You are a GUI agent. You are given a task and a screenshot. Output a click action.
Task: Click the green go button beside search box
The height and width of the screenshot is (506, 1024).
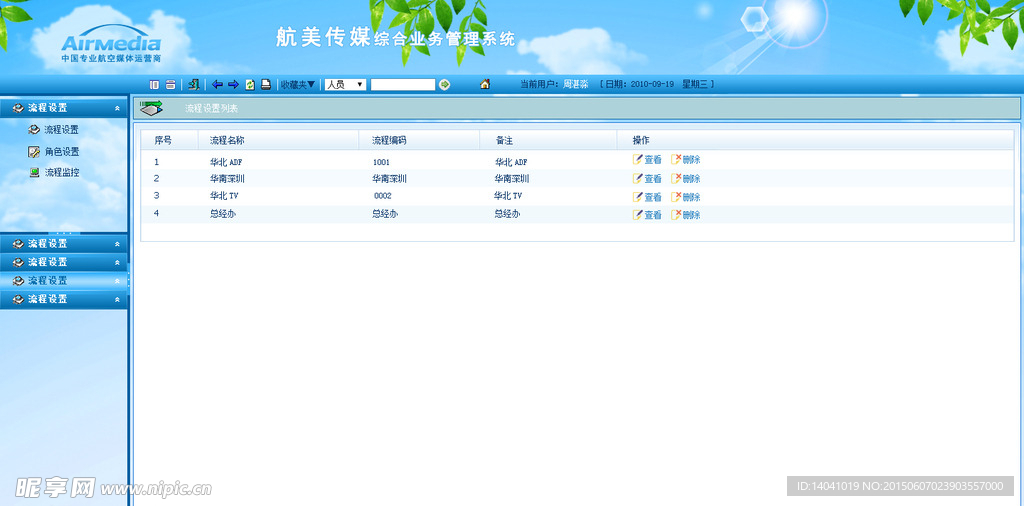[445, 85]
